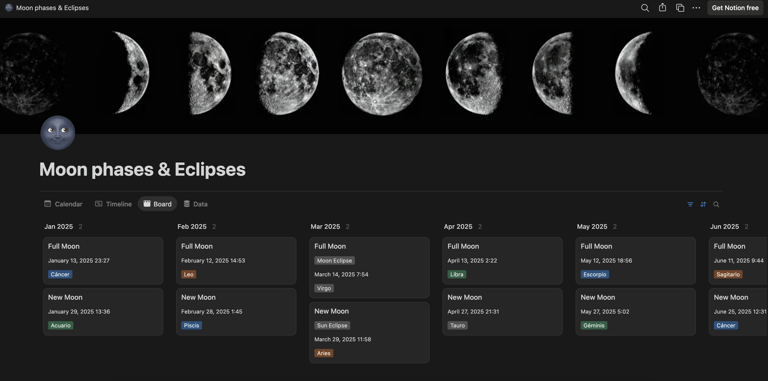Open the May 27 New Moon card
768x381 pixels.
(635, 311)
